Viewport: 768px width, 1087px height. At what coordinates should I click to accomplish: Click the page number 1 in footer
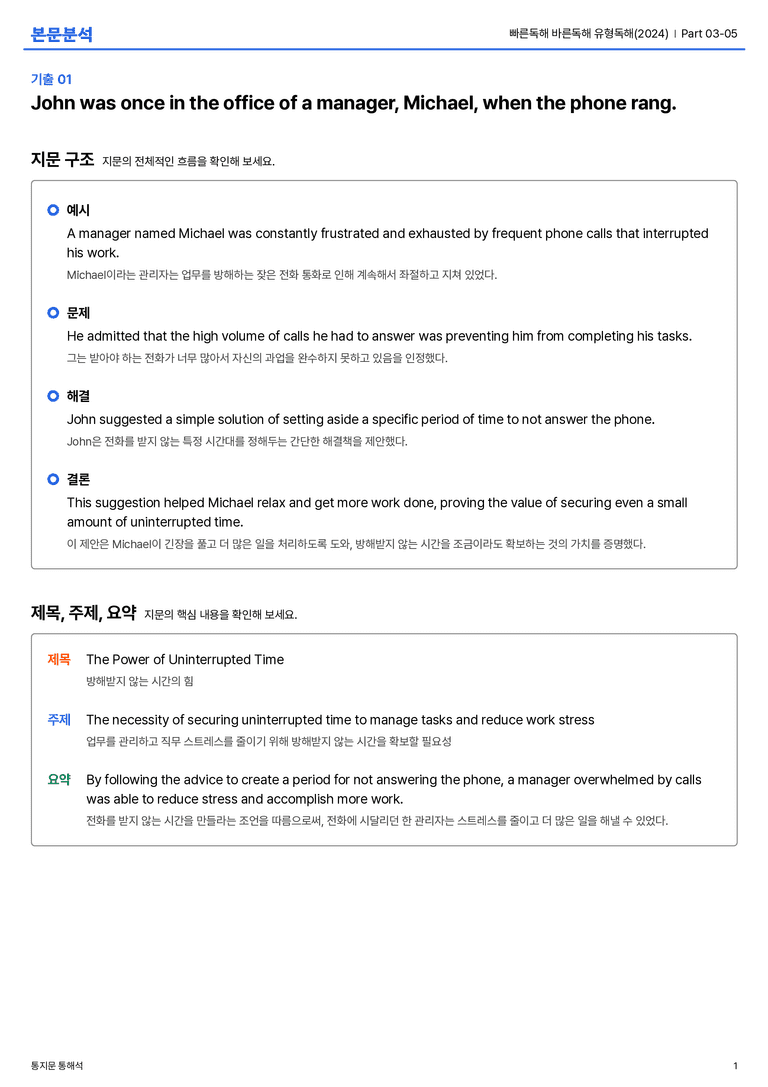[735, 1066]
